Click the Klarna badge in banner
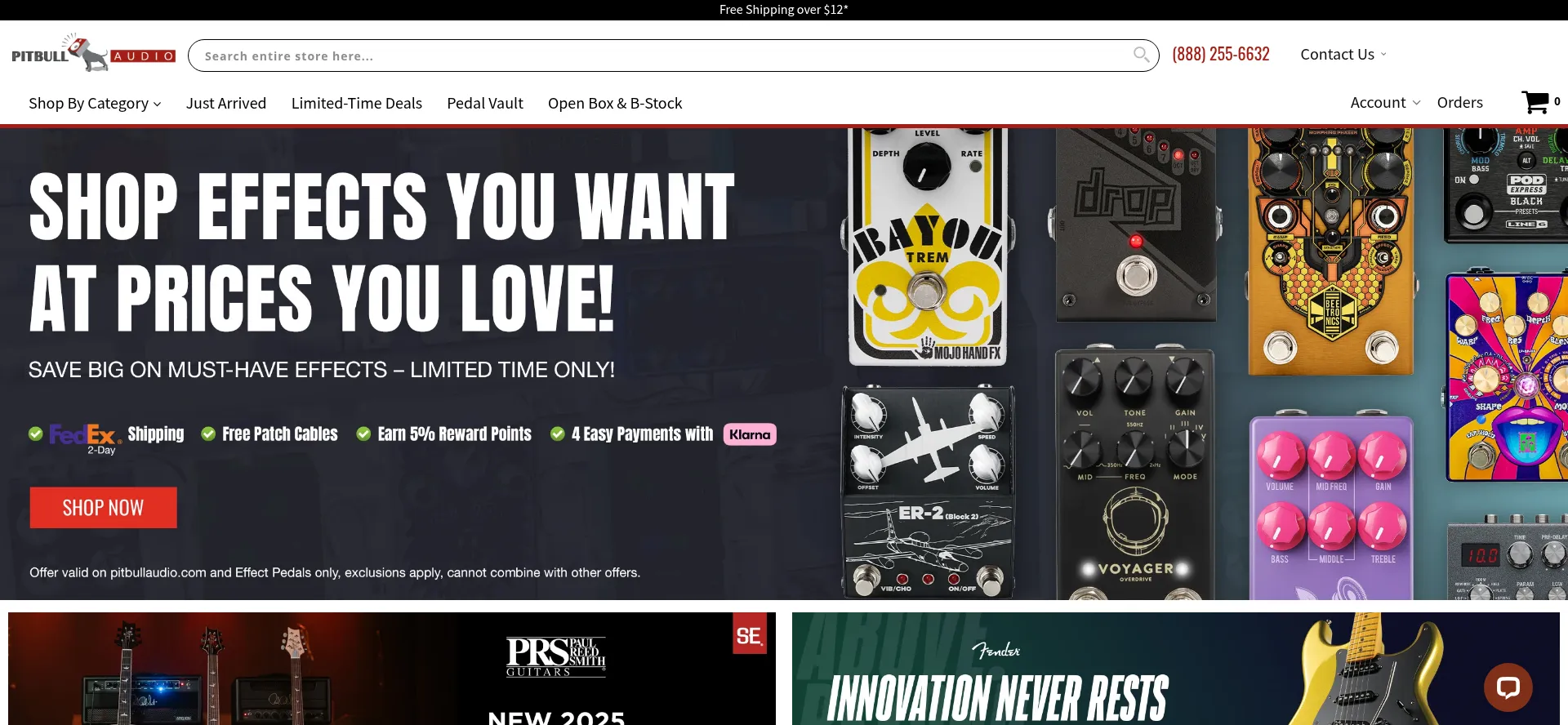 [750, 434]
